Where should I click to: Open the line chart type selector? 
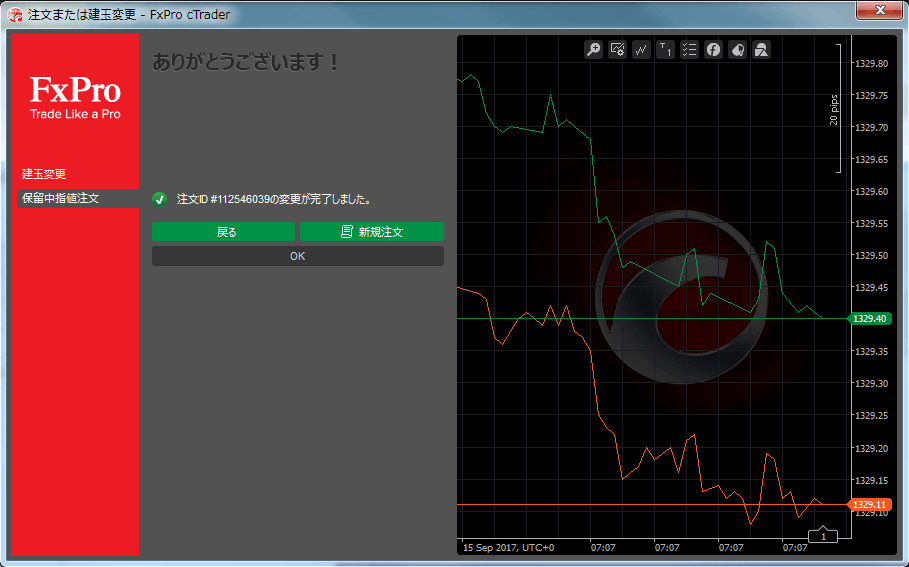[x=641, y=50]
